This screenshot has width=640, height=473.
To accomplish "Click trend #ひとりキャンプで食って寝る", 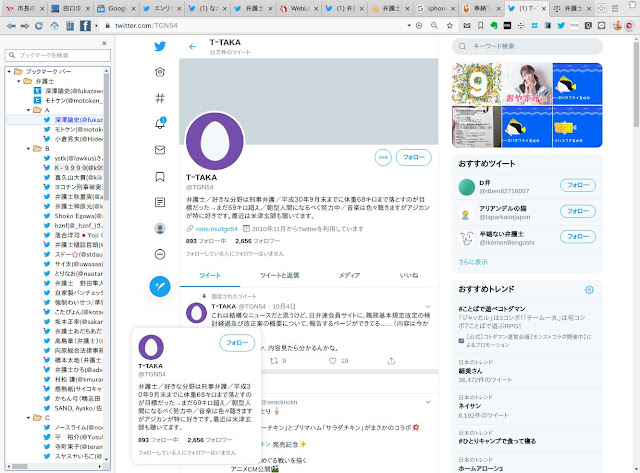I will 497,441.
